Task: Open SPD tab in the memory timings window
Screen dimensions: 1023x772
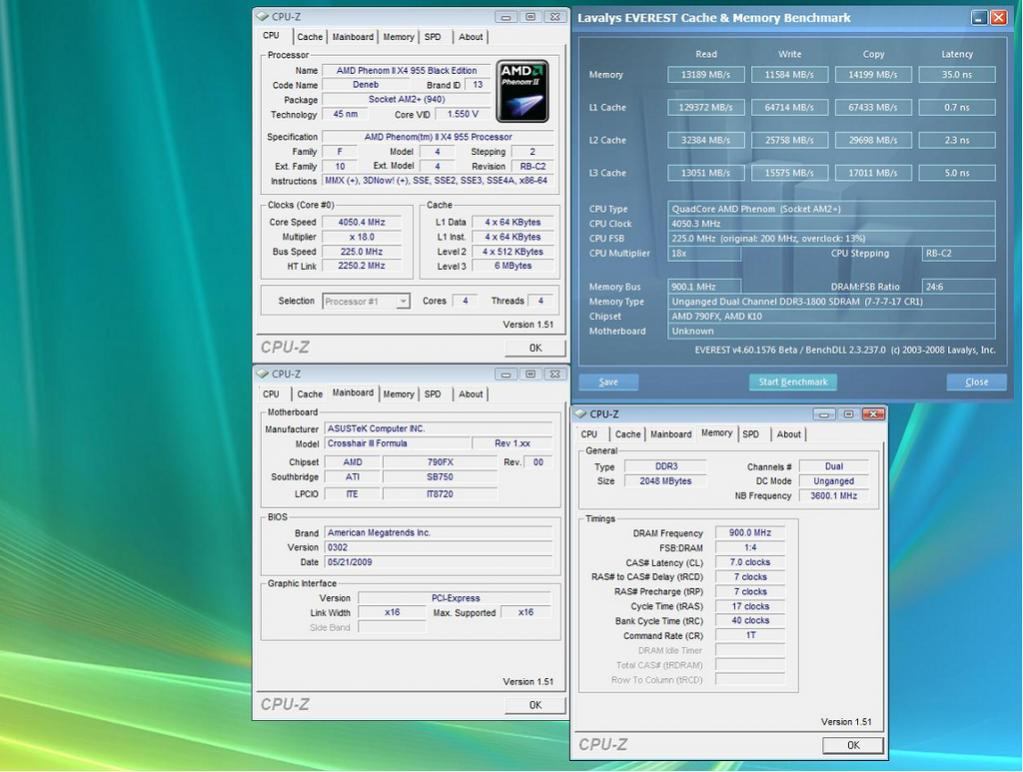Action: point(751,434)
